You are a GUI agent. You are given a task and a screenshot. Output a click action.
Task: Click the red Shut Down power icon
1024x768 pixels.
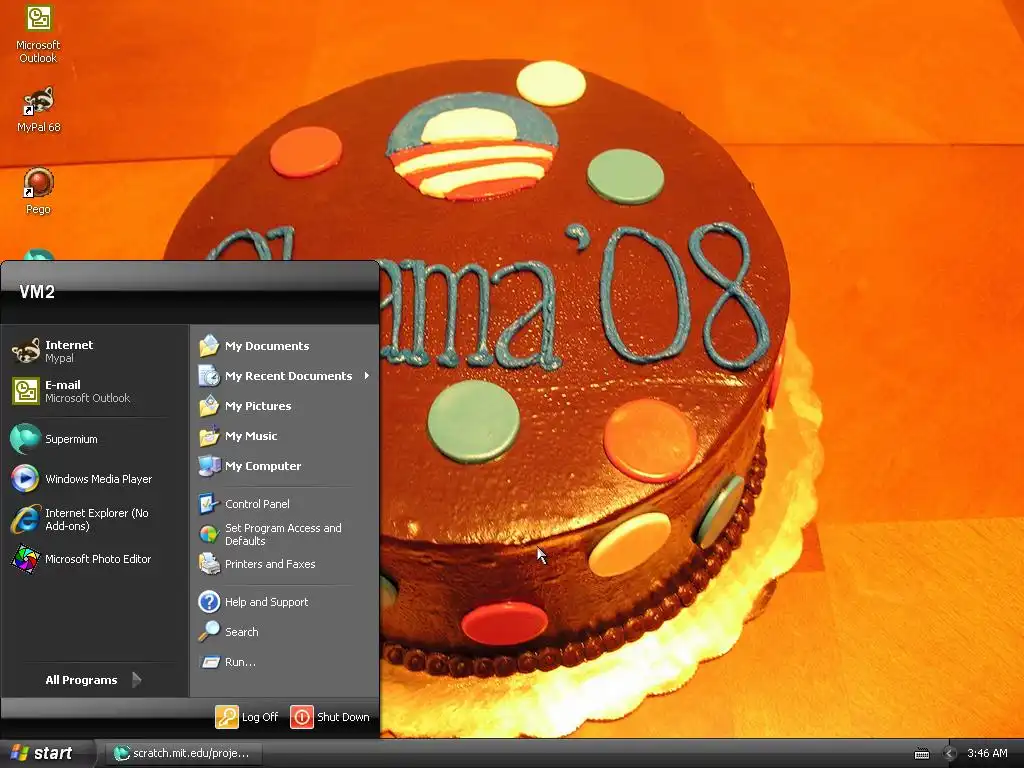(302, 717)
